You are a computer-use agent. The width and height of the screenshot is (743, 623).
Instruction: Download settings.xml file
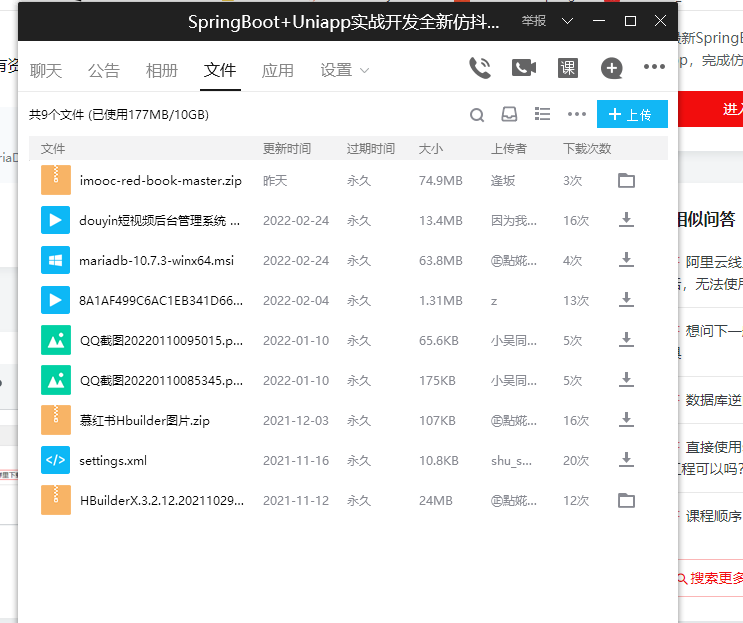click(626, 460)
